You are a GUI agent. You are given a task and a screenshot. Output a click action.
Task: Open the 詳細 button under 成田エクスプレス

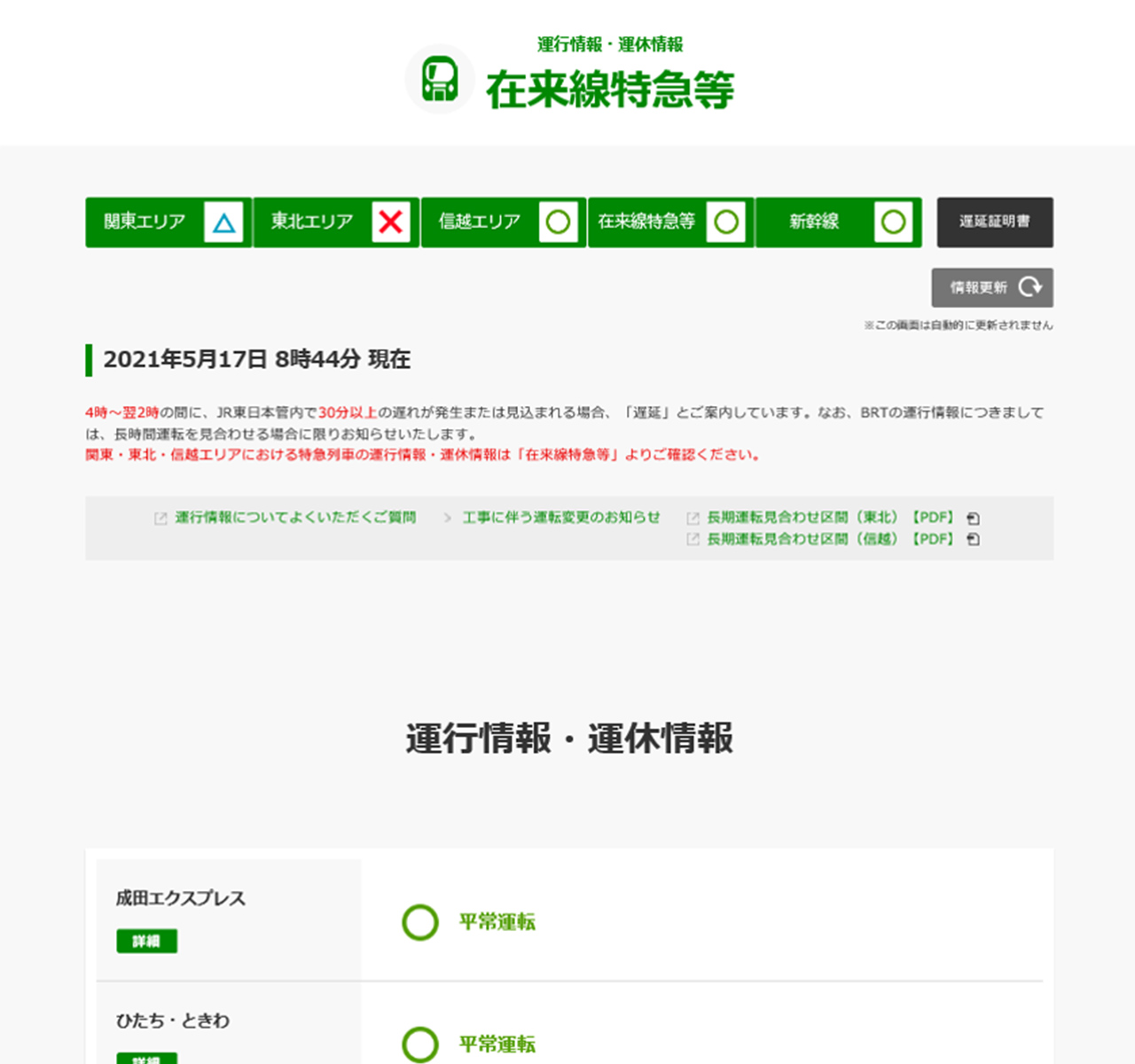[147, 941]
